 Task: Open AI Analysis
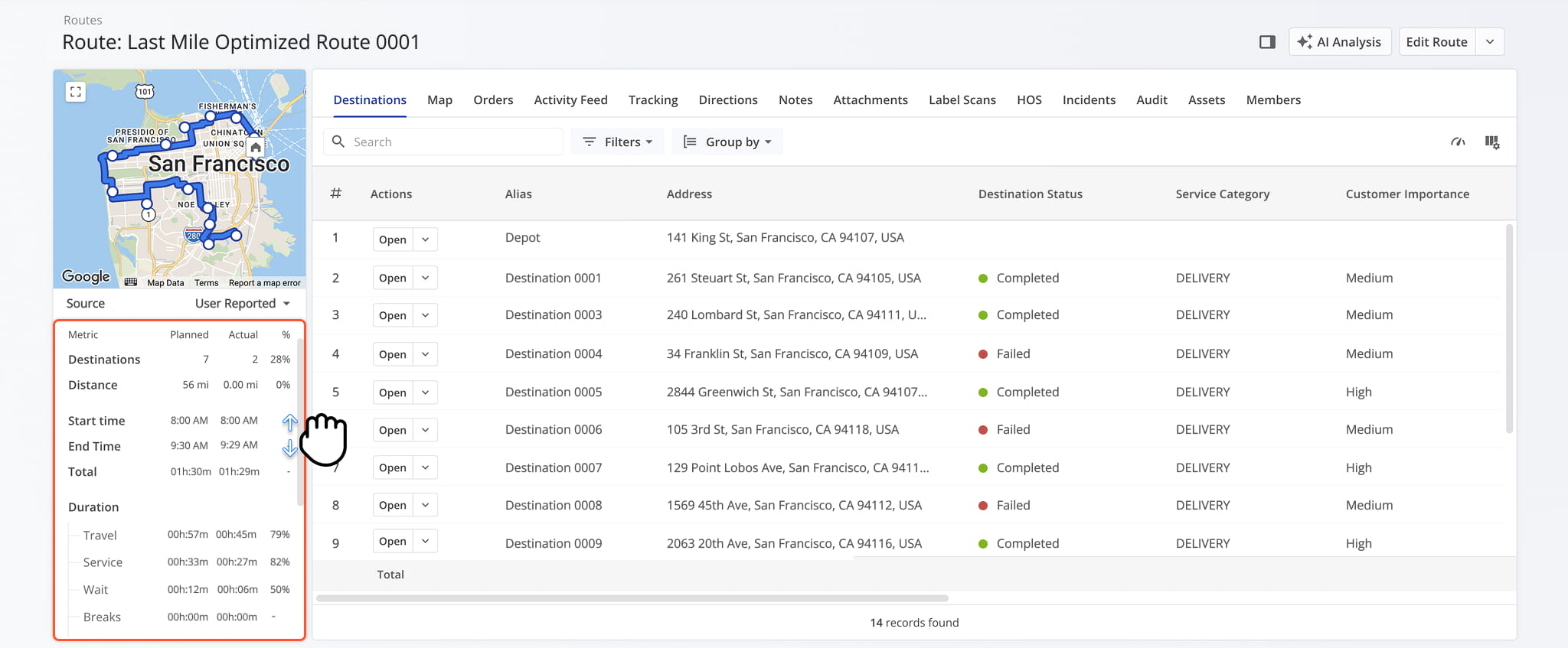(x=1340, y=42)
